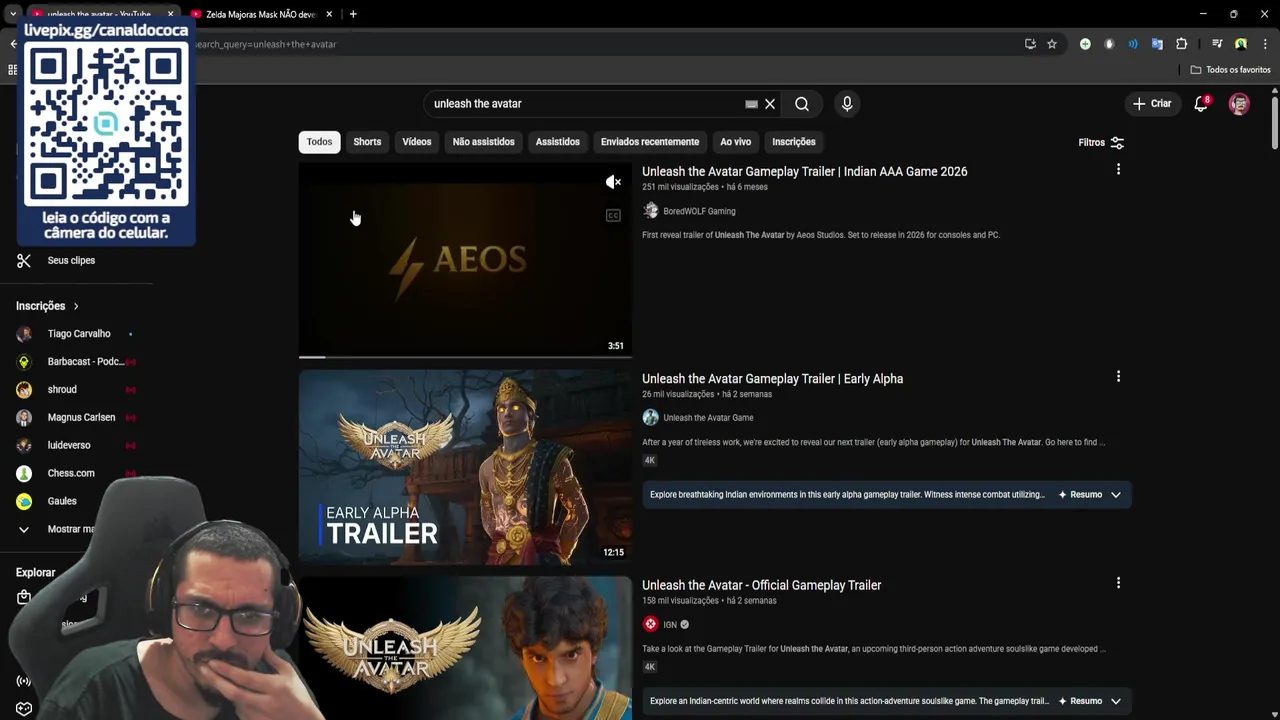Image resolution: width=1280 pixels, height=720 pixels.
Task: Expand Mostrar mais subscriptions
Action: [x=60, y=529]
